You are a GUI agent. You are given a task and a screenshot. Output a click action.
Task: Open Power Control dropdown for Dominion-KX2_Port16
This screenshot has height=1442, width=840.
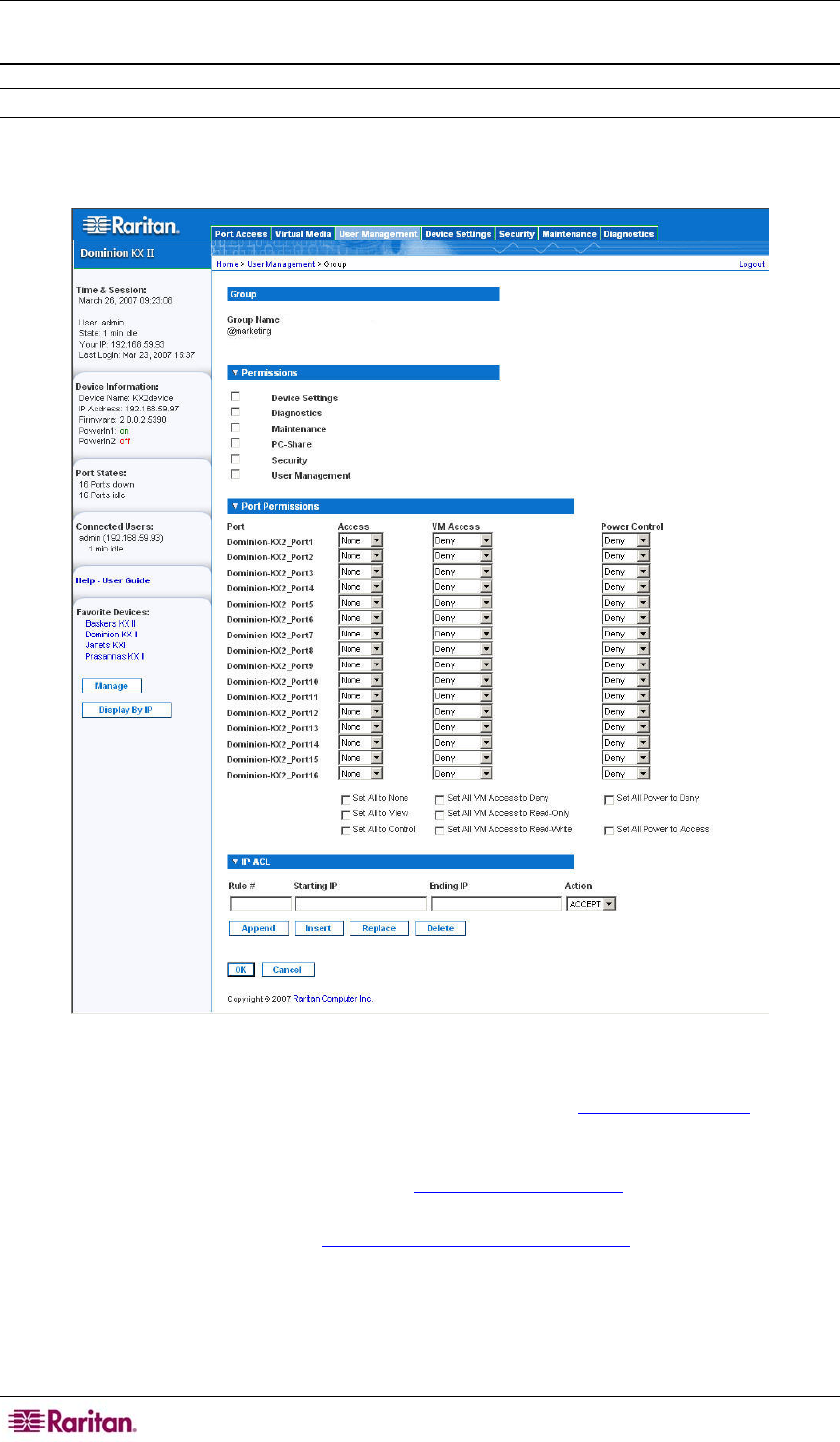click(x=626, y=774)
